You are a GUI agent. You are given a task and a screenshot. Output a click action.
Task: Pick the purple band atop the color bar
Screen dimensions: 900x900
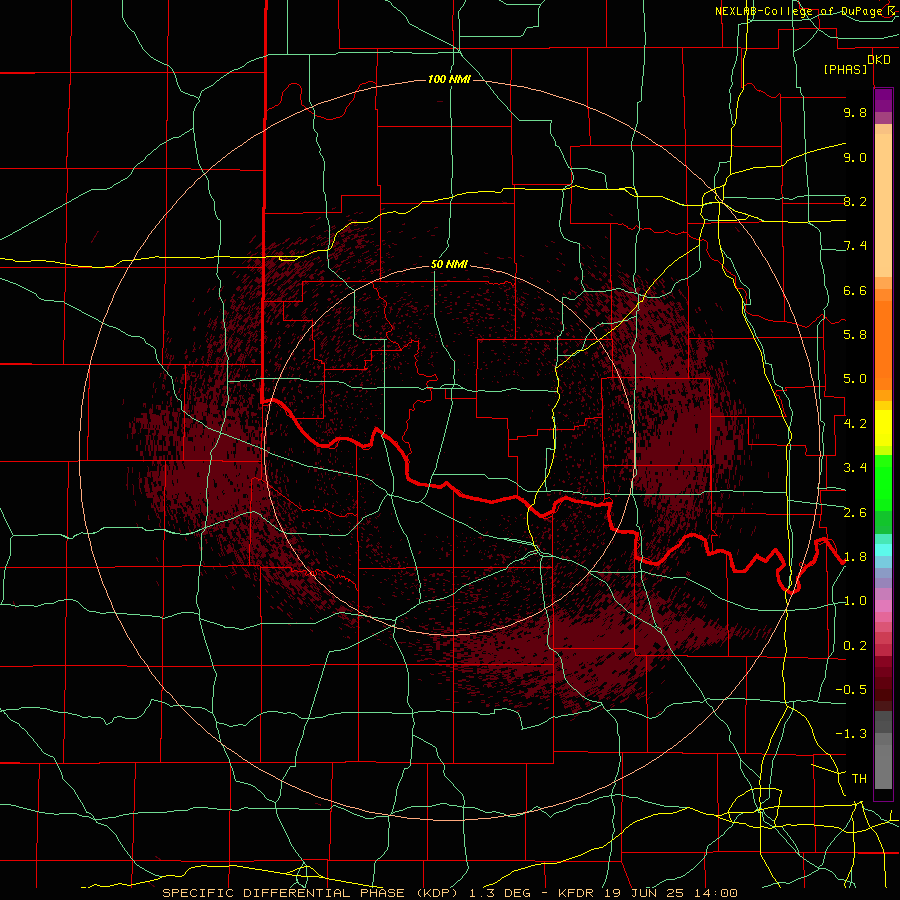coord(883,101)
